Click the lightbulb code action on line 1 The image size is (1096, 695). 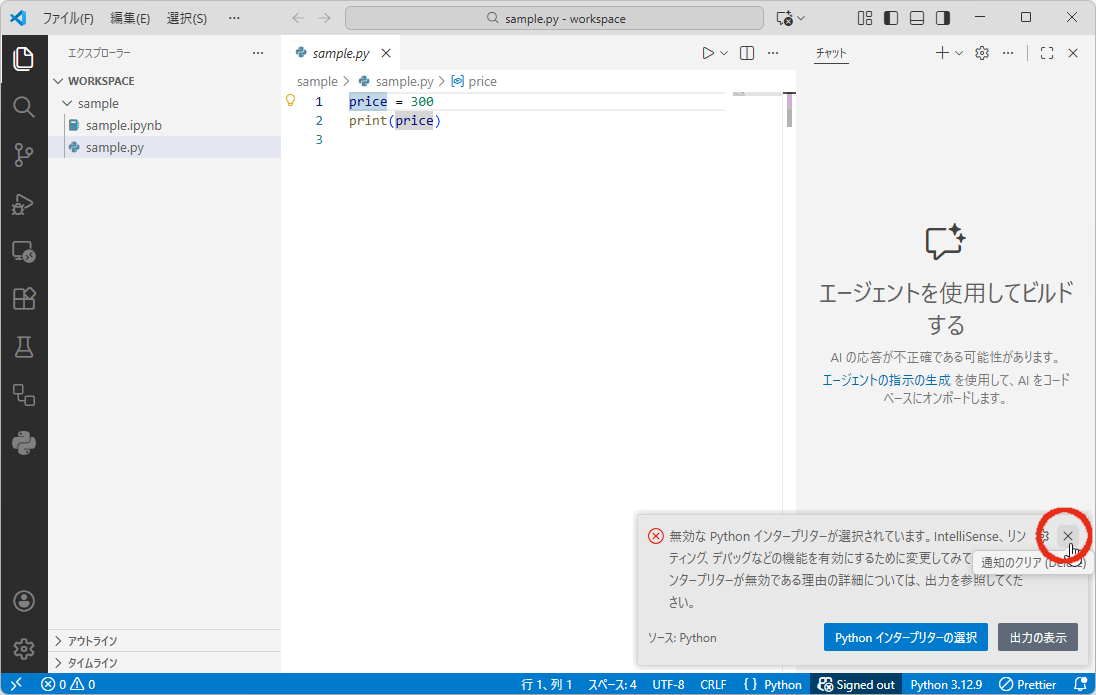pos(291,101)
